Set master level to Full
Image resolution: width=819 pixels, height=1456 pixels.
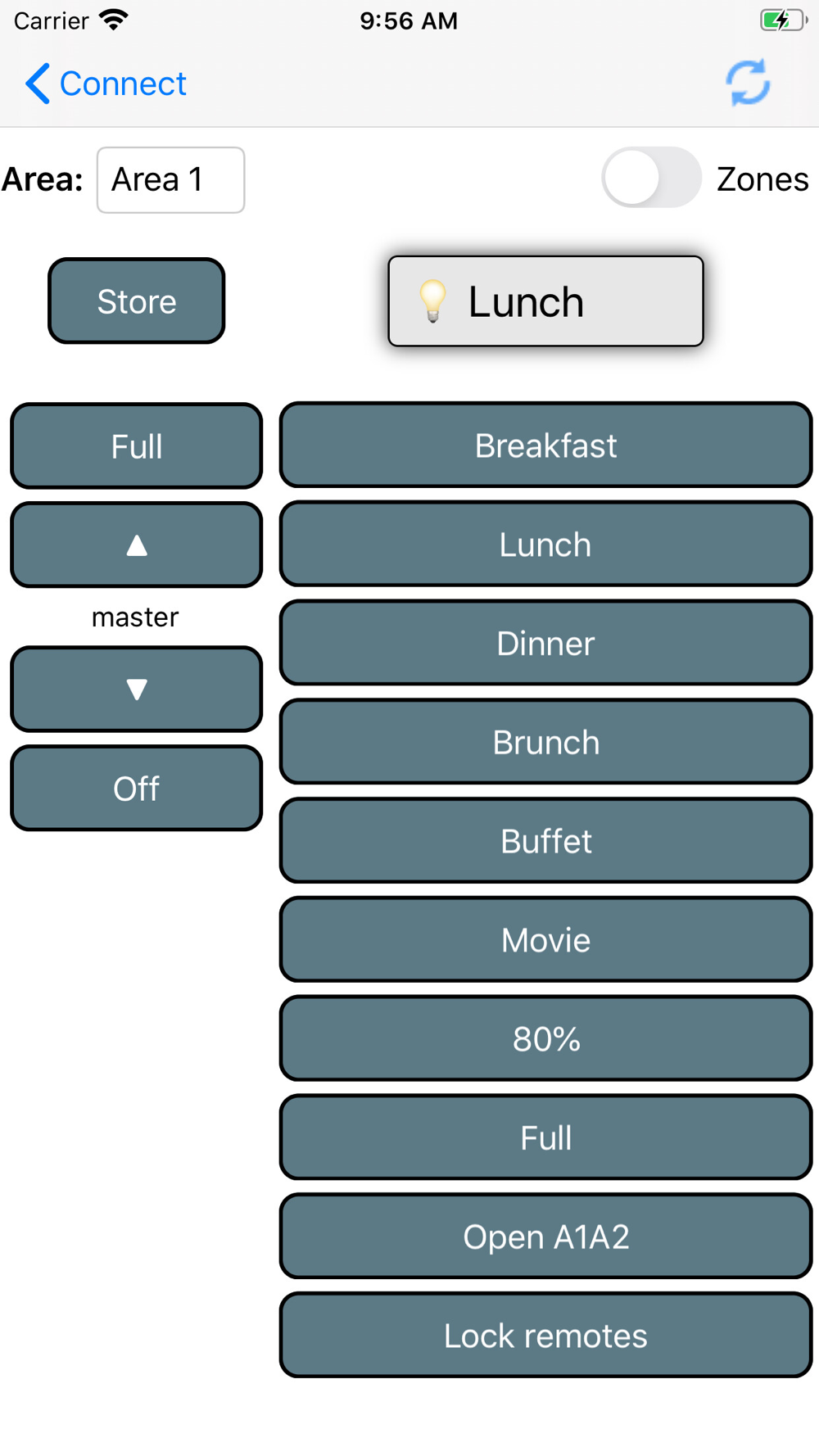[x=137, y=446]
